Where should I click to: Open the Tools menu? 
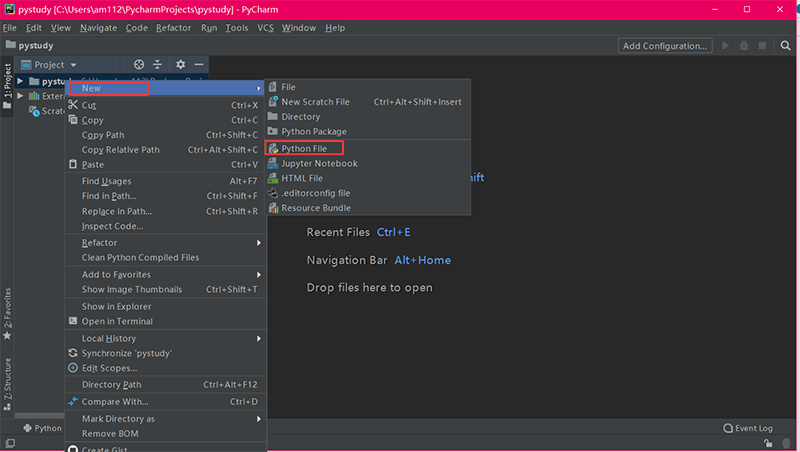click(237, 28)
